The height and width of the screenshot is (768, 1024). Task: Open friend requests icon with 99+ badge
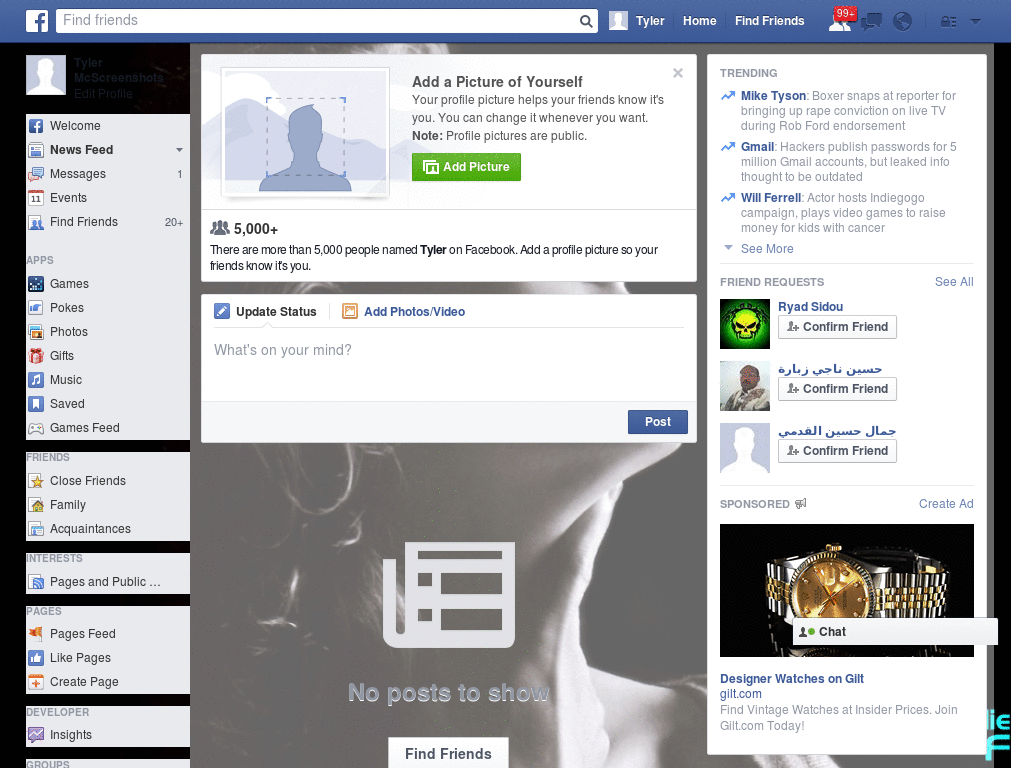[x=840, y=20]
